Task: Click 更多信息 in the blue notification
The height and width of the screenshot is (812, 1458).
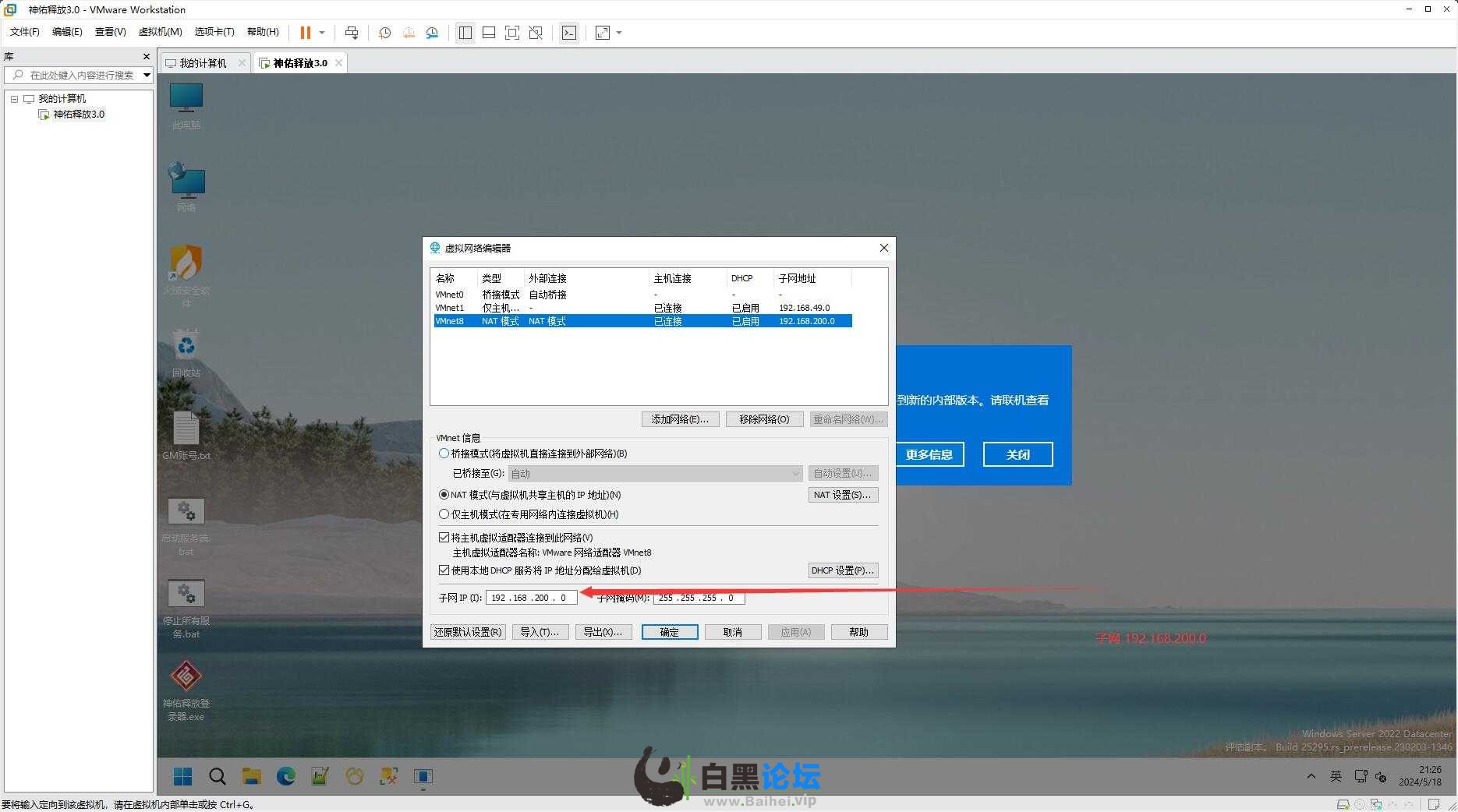Action: click(x=929, y=454)
